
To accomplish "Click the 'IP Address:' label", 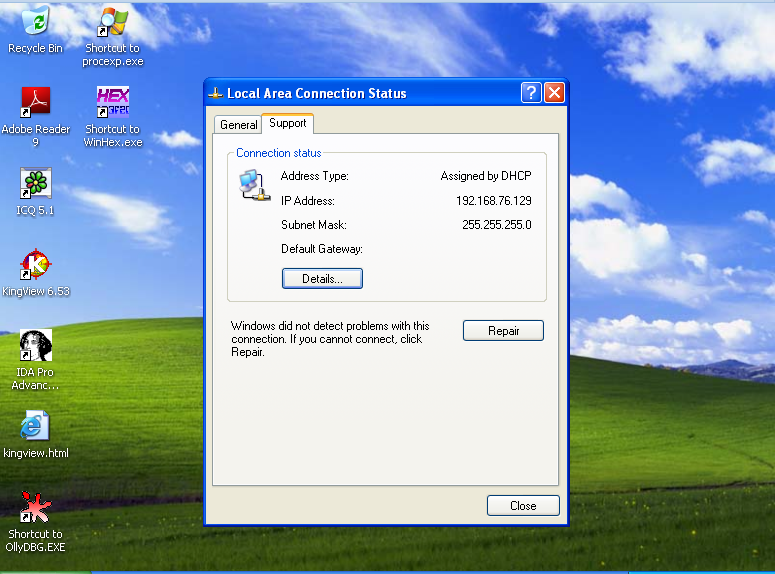I will click(x=307, y=201).
